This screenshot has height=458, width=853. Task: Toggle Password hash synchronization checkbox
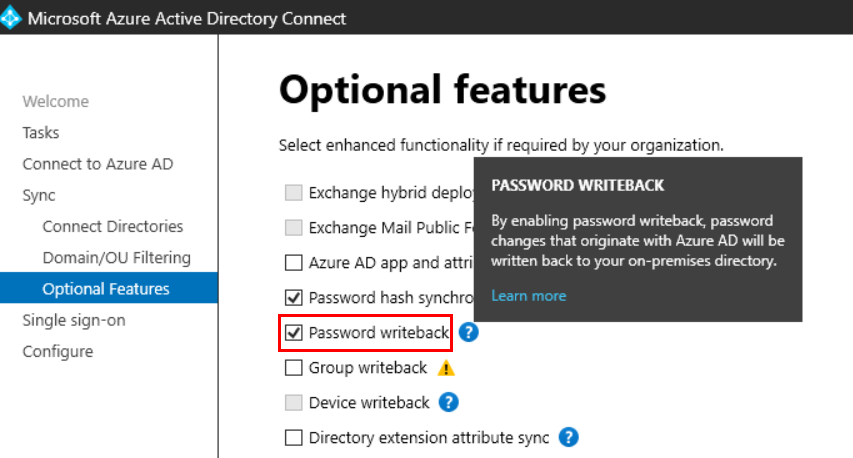(x=294, y=297)
